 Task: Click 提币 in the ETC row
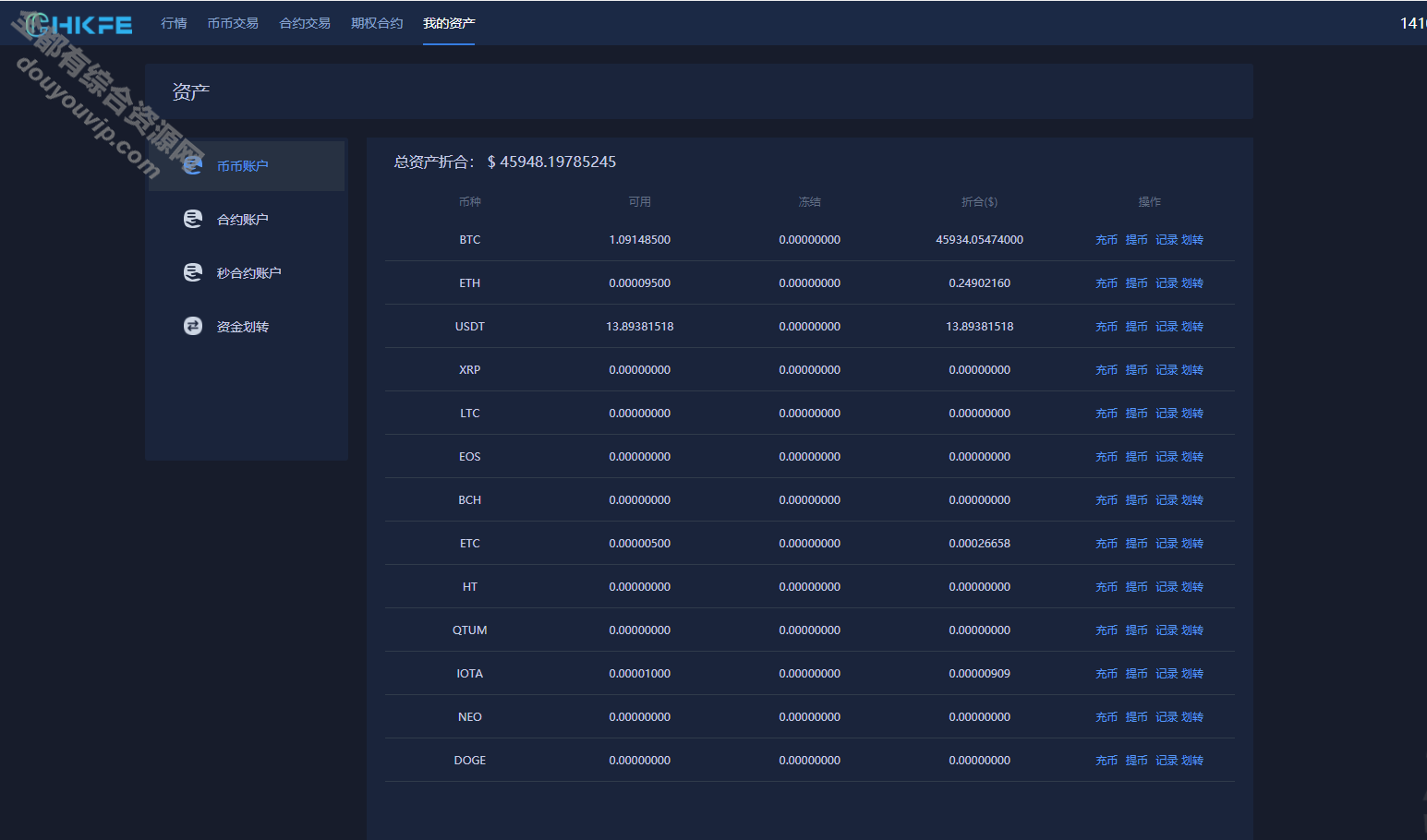click(1136, 544)
